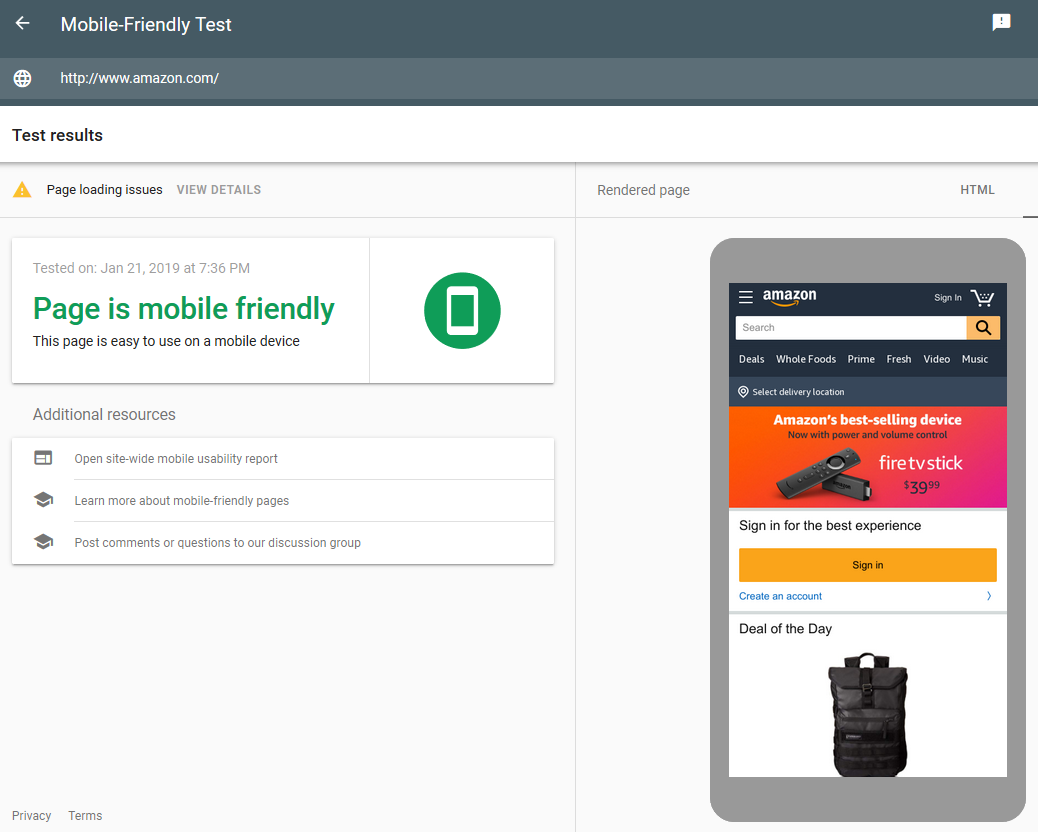Open the Amazon hamburger menu
The width and height of the screenshot is (1038, 832).
click(745, 297)
